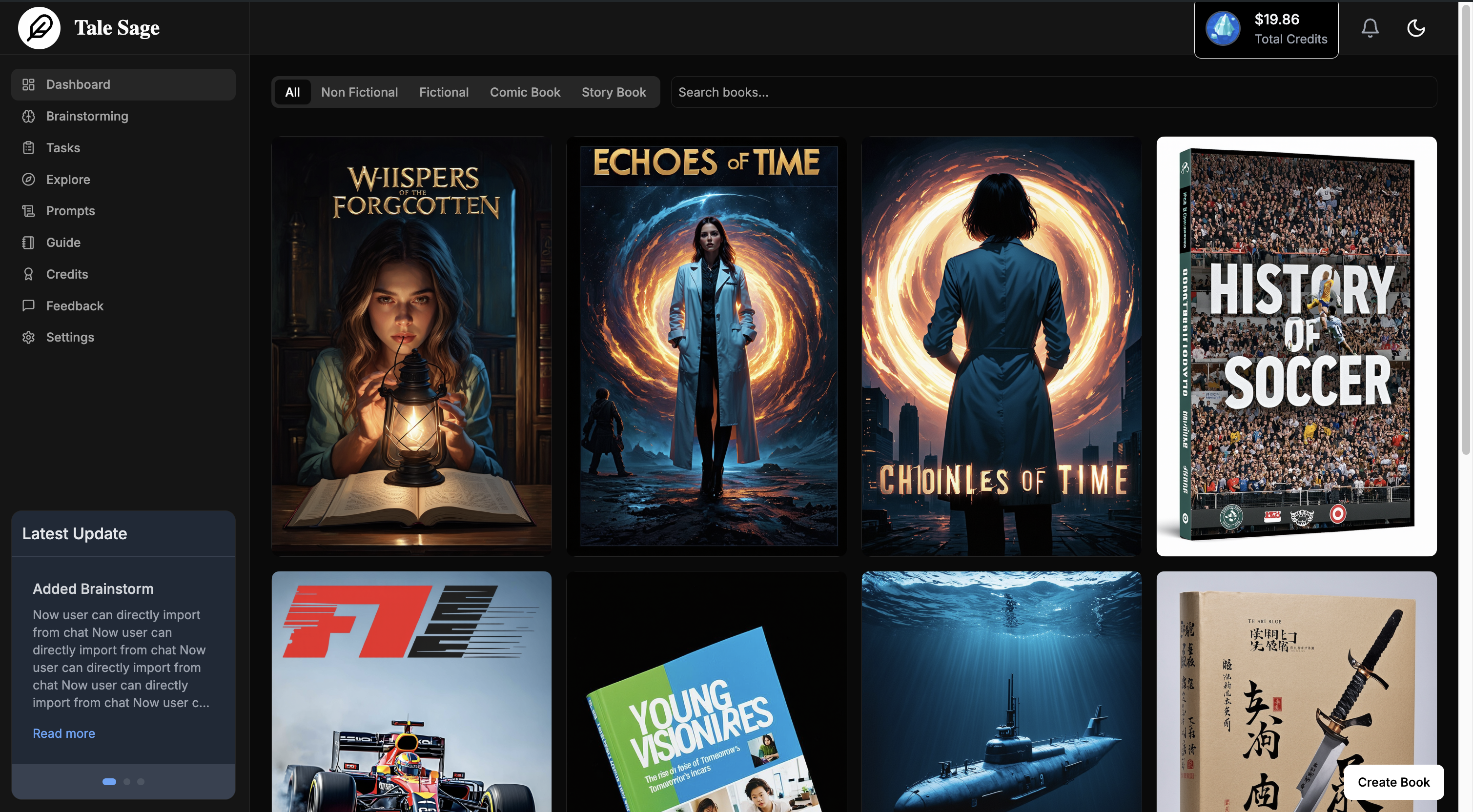
Task: Click the Explore compass icon
Action: tap(28, 180)
